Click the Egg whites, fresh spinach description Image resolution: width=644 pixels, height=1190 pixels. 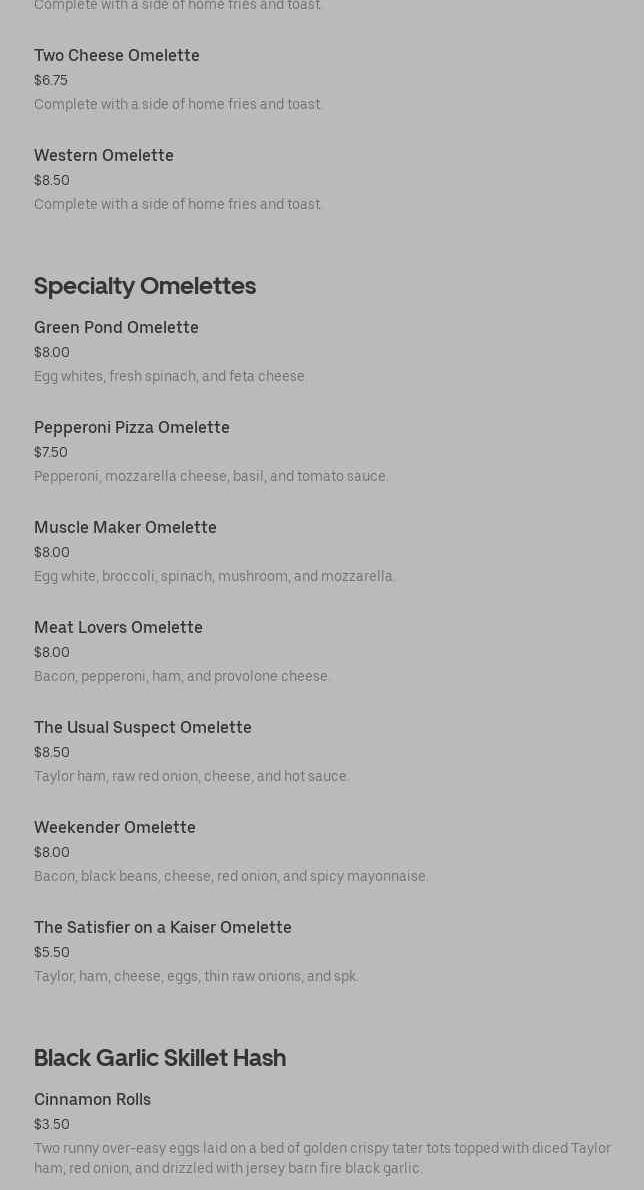(170, 377)
